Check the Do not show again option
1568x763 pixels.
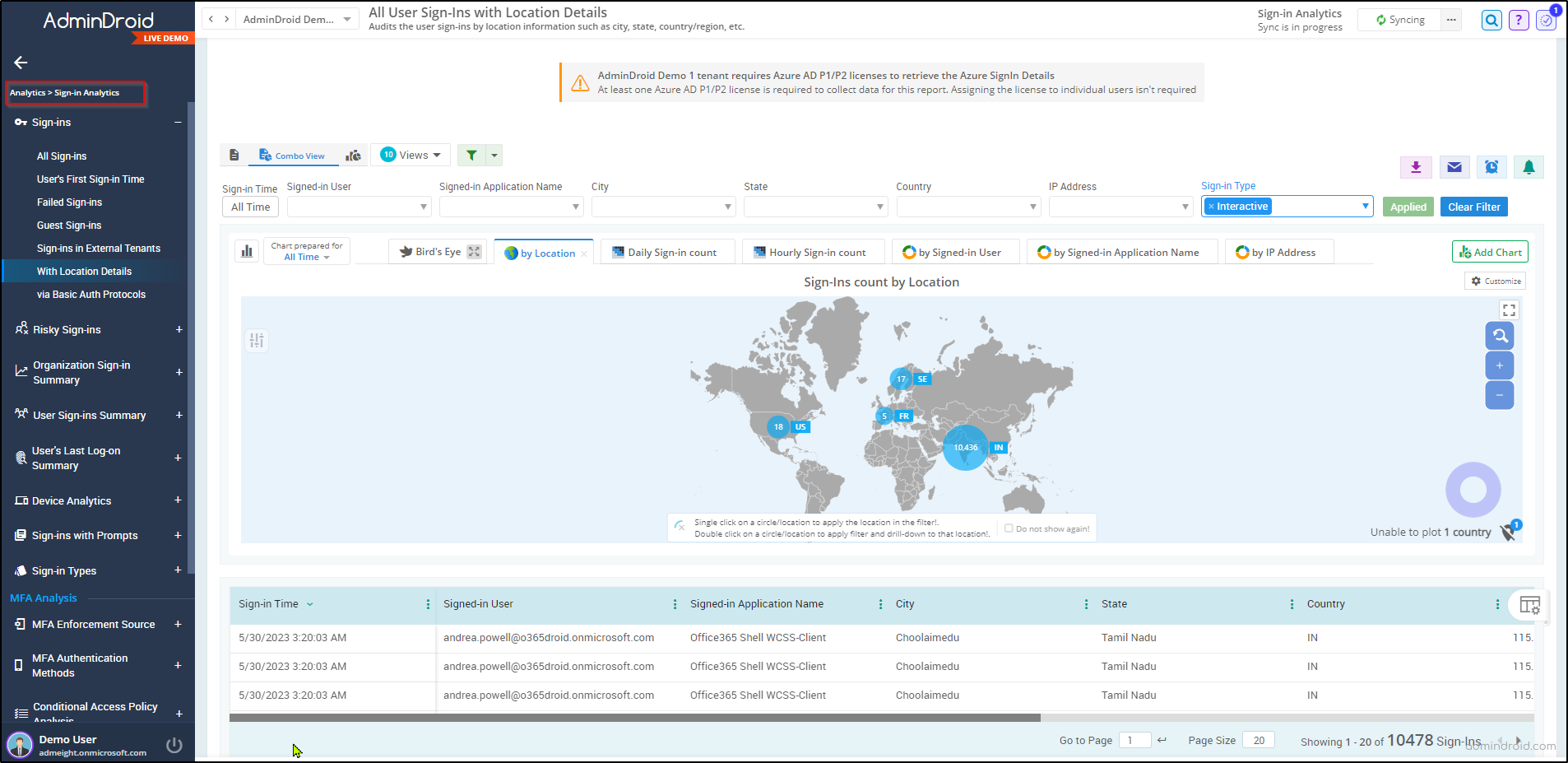[x=1008, y=528]
